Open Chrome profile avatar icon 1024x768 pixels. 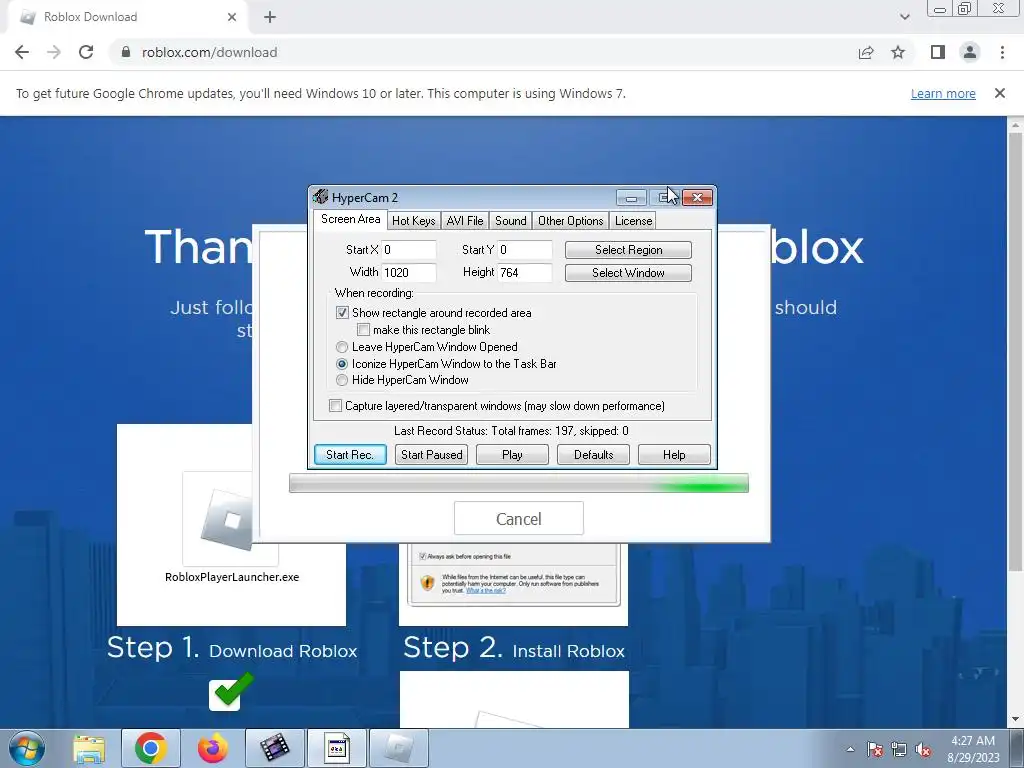[x=970, y=52]
